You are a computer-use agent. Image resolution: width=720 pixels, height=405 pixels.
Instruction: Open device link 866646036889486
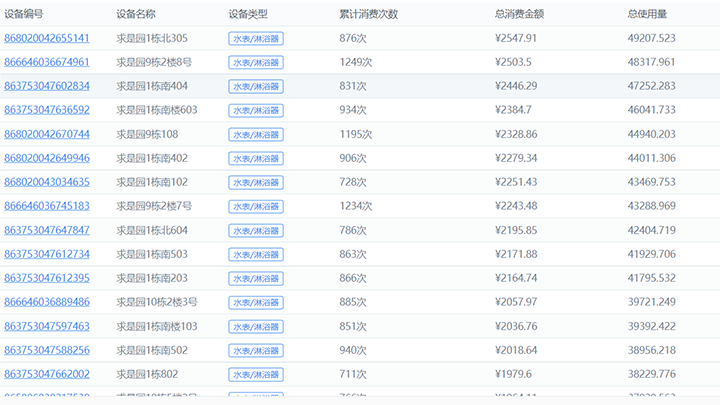(47, 302)
